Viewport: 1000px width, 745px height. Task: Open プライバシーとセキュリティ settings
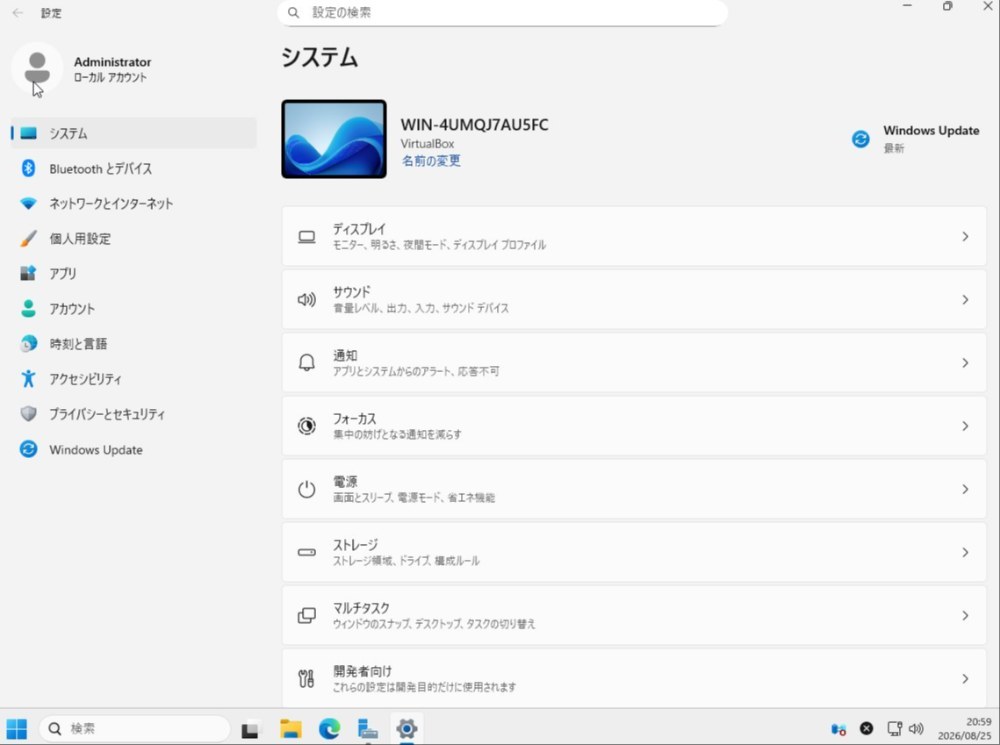tap(133, 414)
